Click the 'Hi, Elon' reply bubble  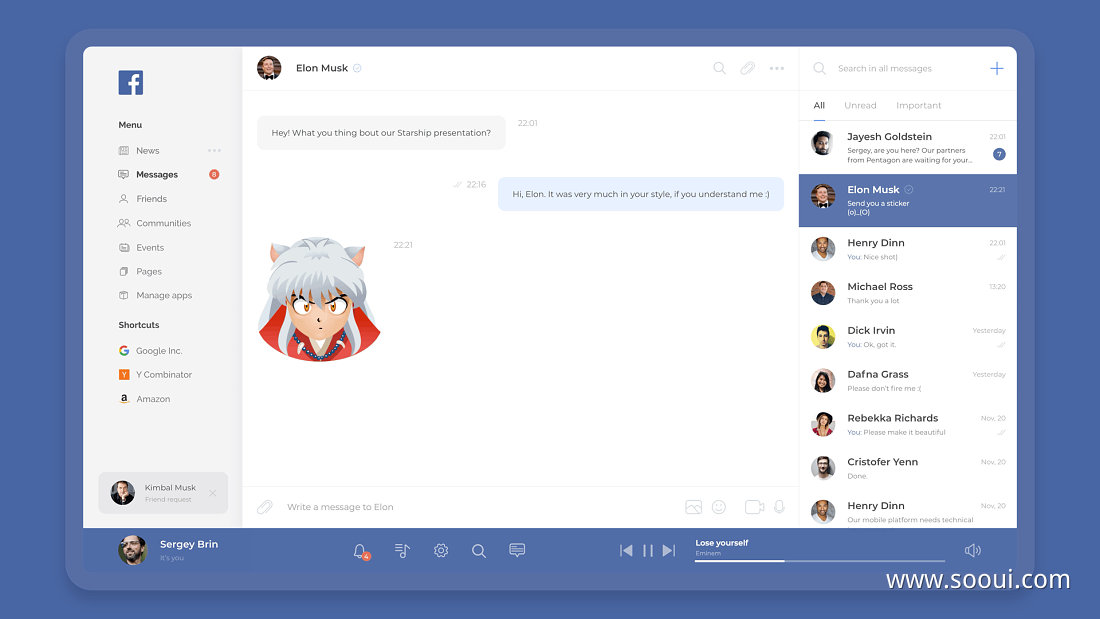(x=640, y=194)
